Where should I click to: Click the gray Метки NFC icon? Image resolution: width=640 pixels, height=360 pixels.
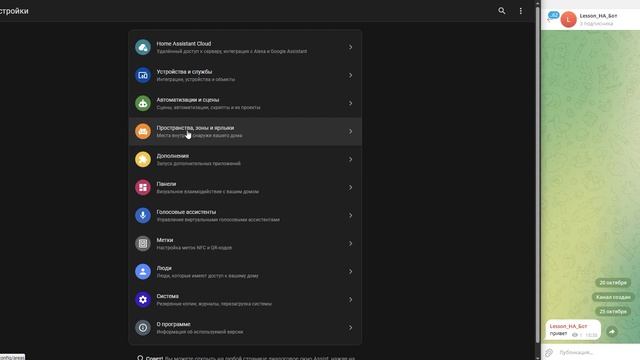[x=143, y=244]
